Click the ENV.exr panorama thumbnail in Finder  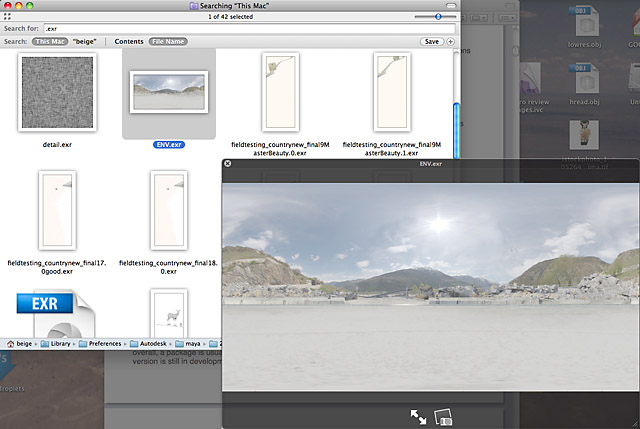169,92
